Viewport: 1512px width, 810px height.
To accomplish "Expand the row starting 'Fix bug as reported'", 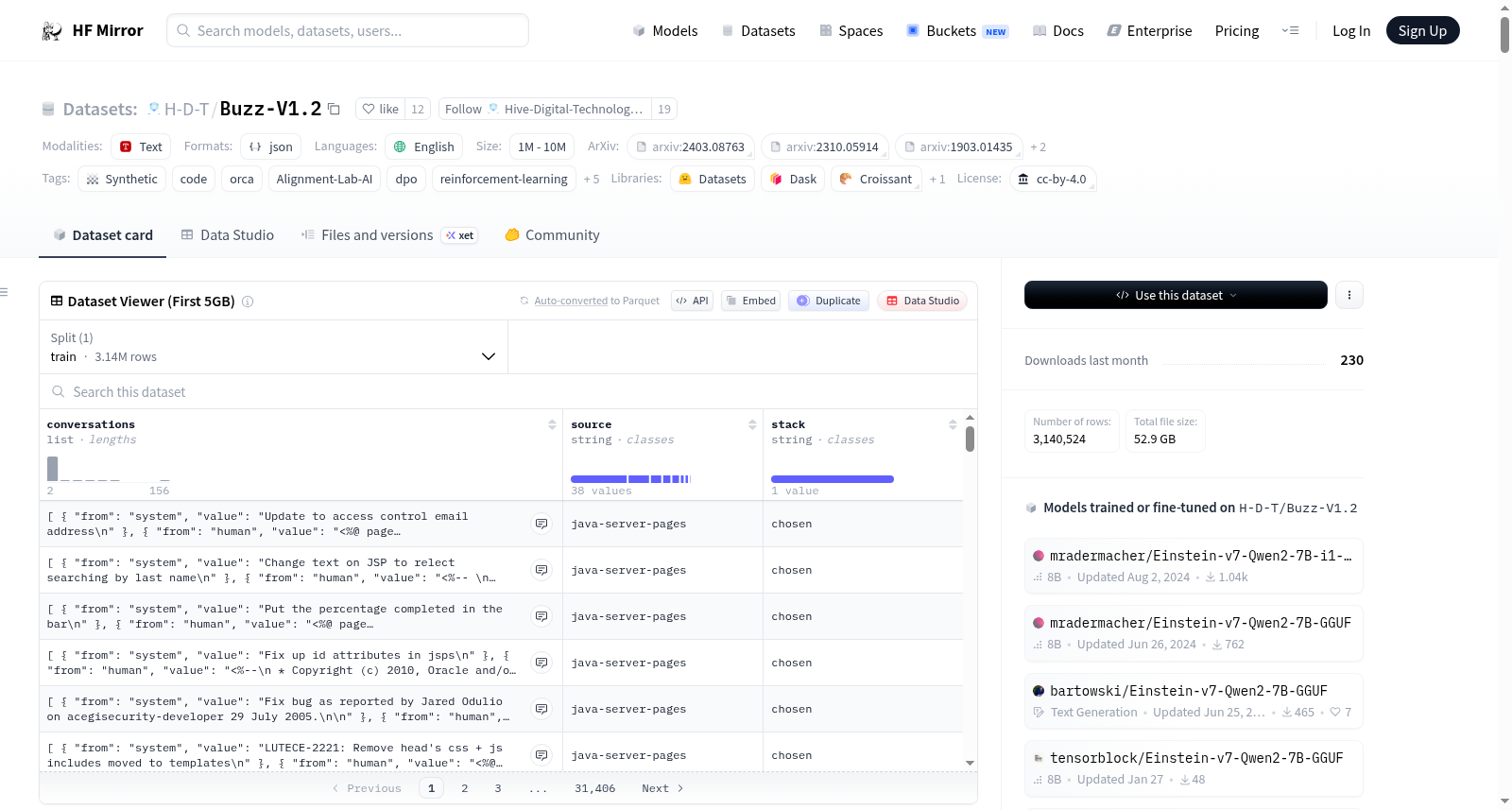I will click(x=541, y=709).
